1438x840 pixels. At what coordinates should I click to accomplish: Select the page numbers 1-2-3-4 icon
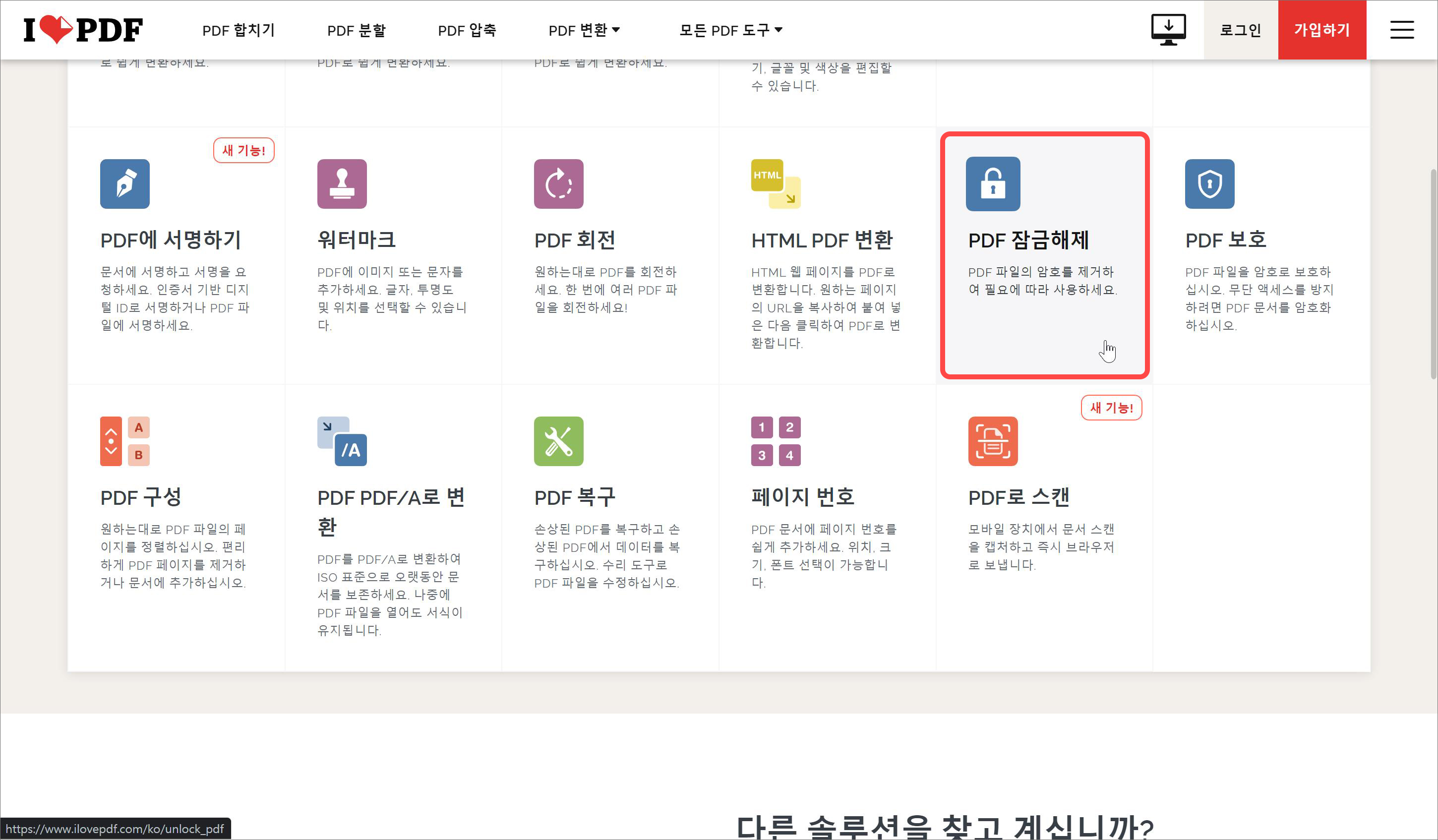click(776, 441)
